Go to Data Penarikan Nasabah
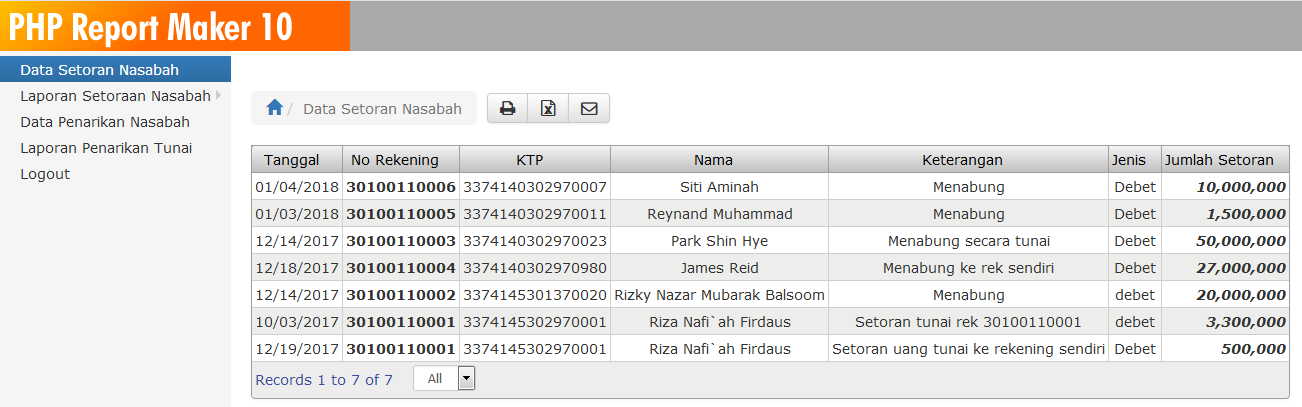The height and width of the screenshot is (407, 1302). click(105, 122)
